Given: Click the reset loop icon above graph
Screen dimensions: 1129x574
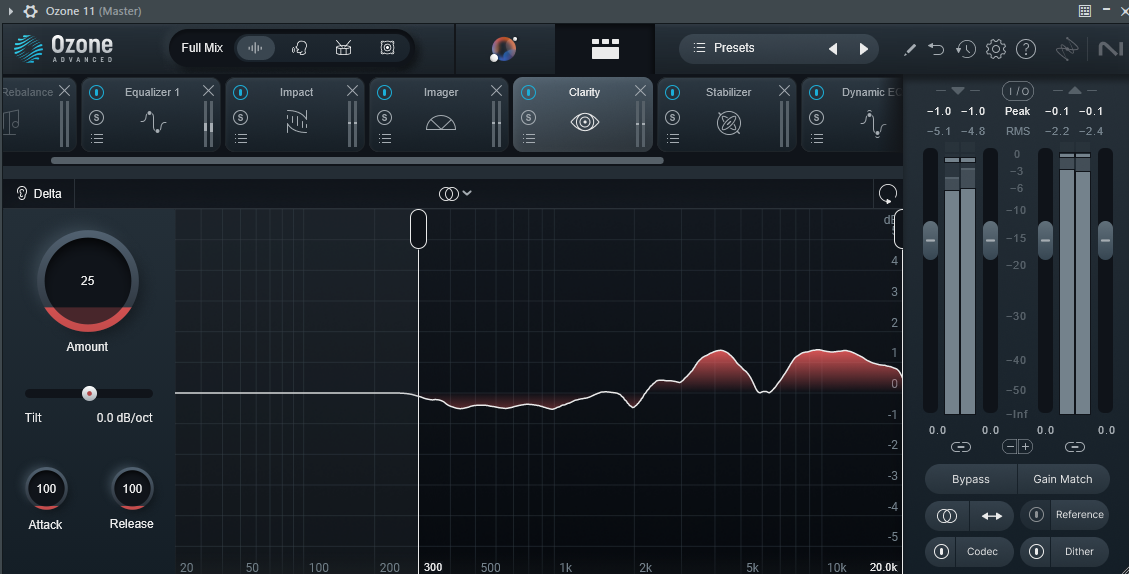Looking at the screenshot, I should click(888, 193).
